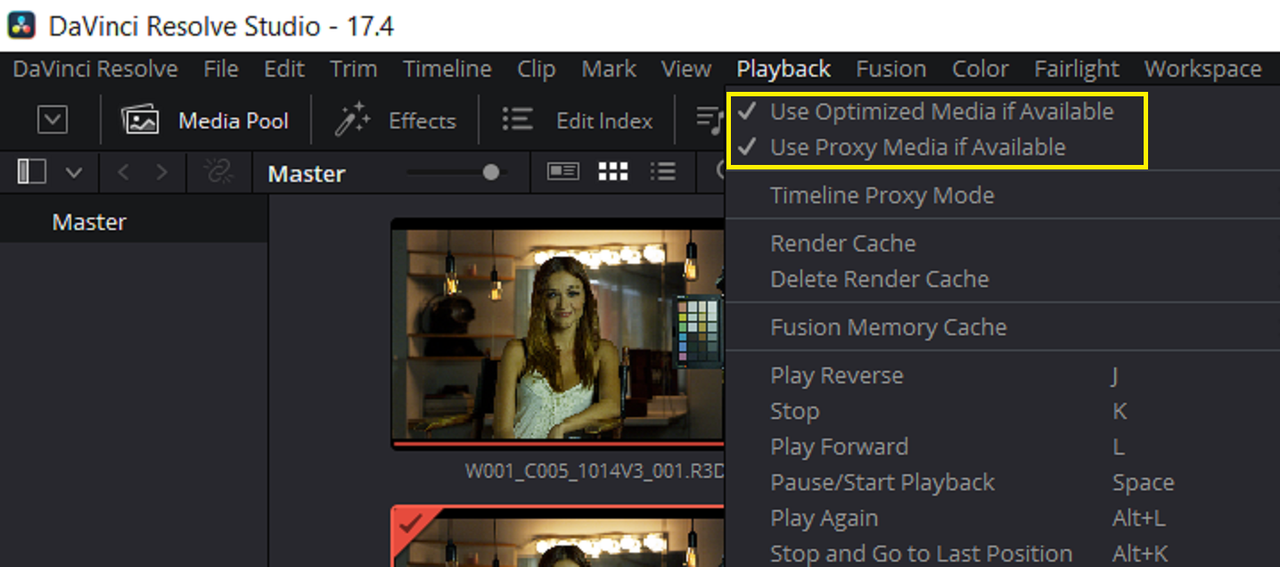Open the Clip menu

pos(536,69)
